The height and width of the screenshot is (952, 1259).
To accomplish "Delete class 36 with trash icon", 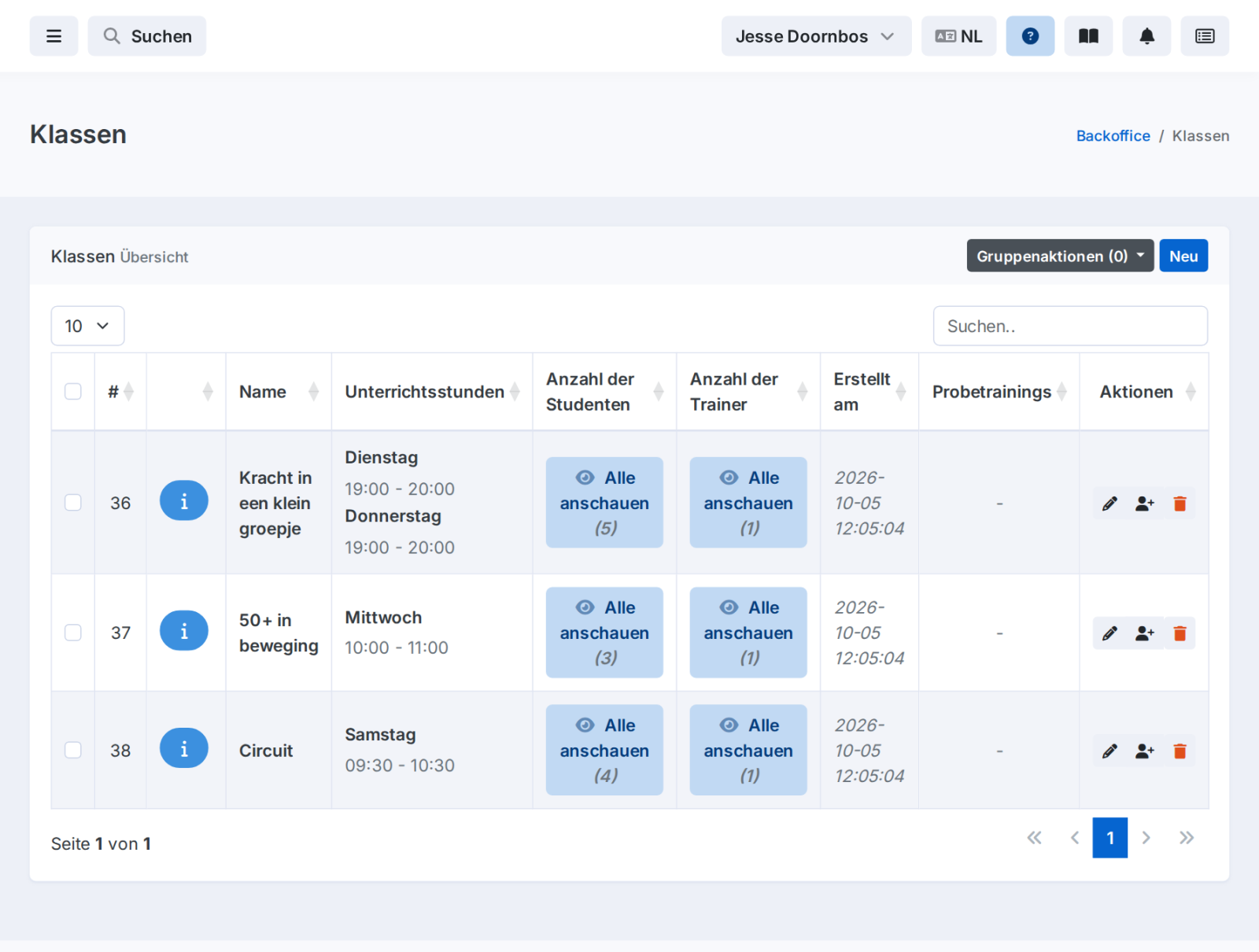I will pos(1180,504).
